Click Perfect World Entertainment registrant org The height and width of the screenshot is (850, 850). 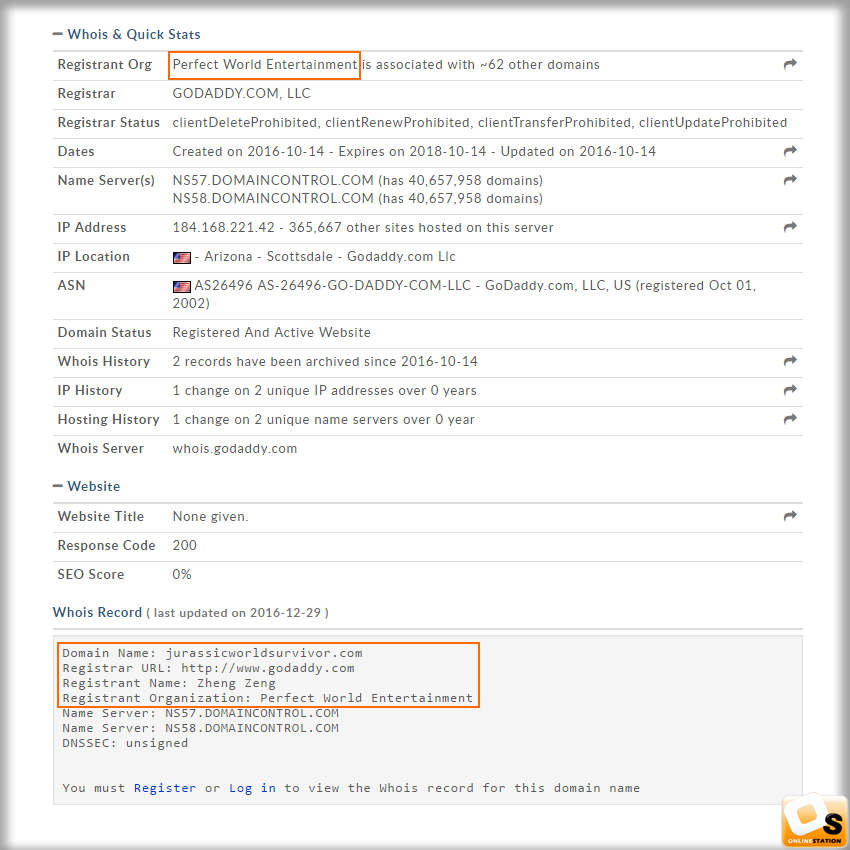[265, 65]
